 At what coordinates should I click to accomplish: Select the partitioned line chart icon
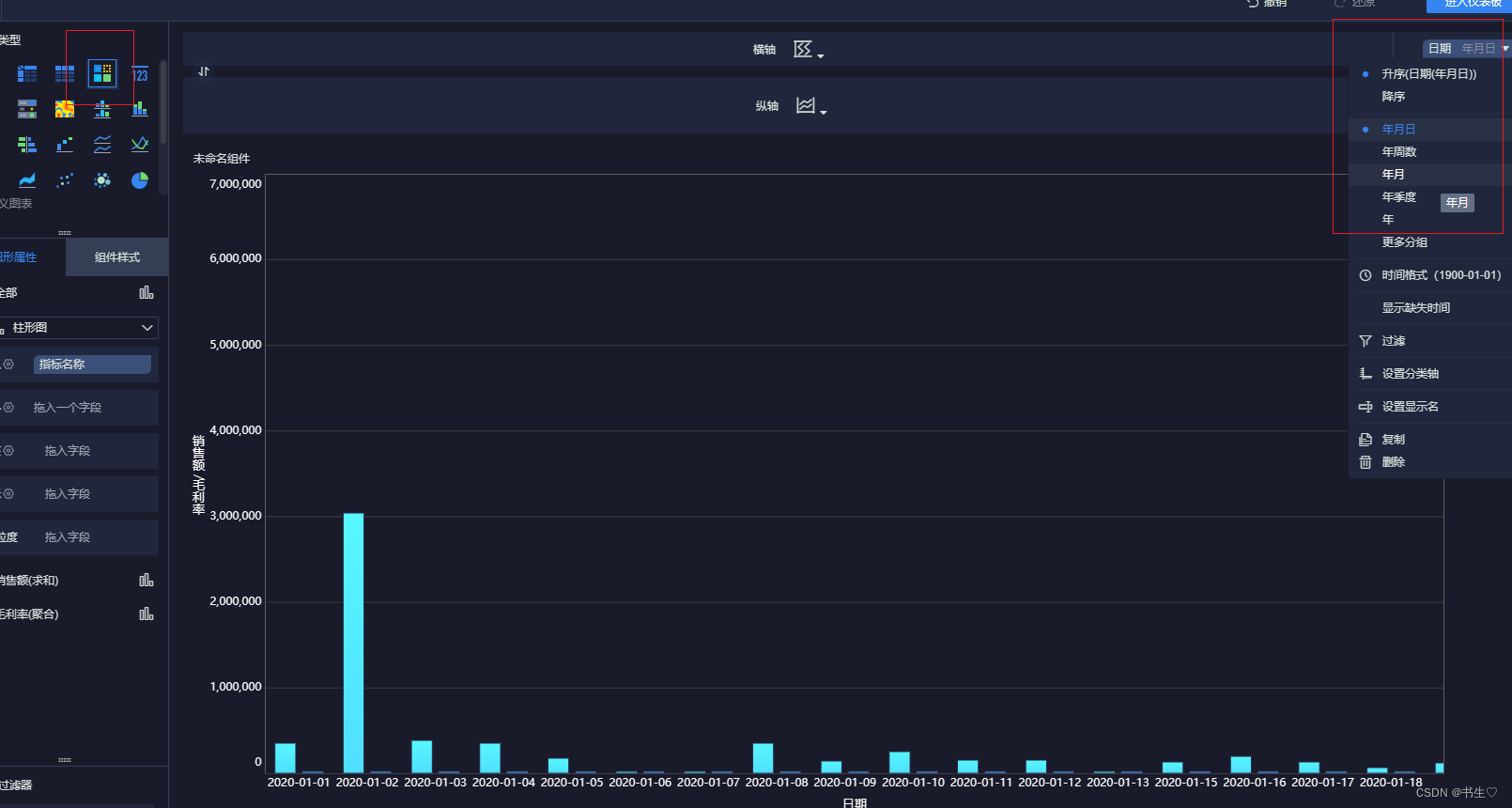click(102, 145)
